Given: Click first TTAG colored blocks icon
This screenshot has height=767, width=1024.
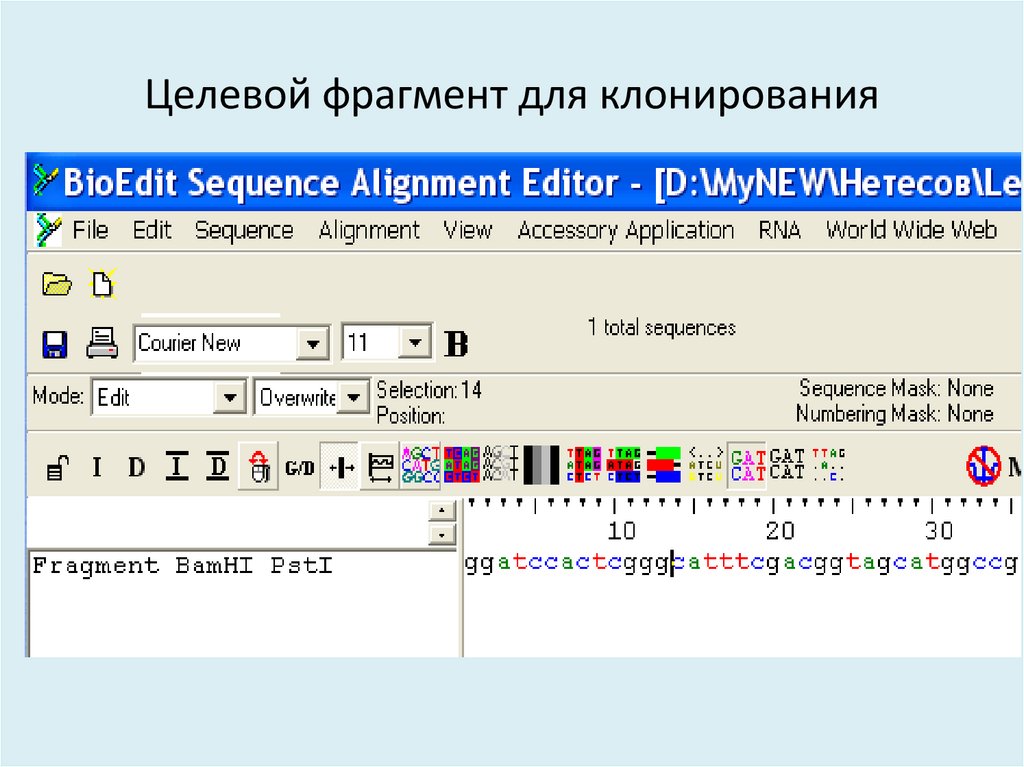Looking at the screenshot, I should pyautogui.click(x=583, y=465).
